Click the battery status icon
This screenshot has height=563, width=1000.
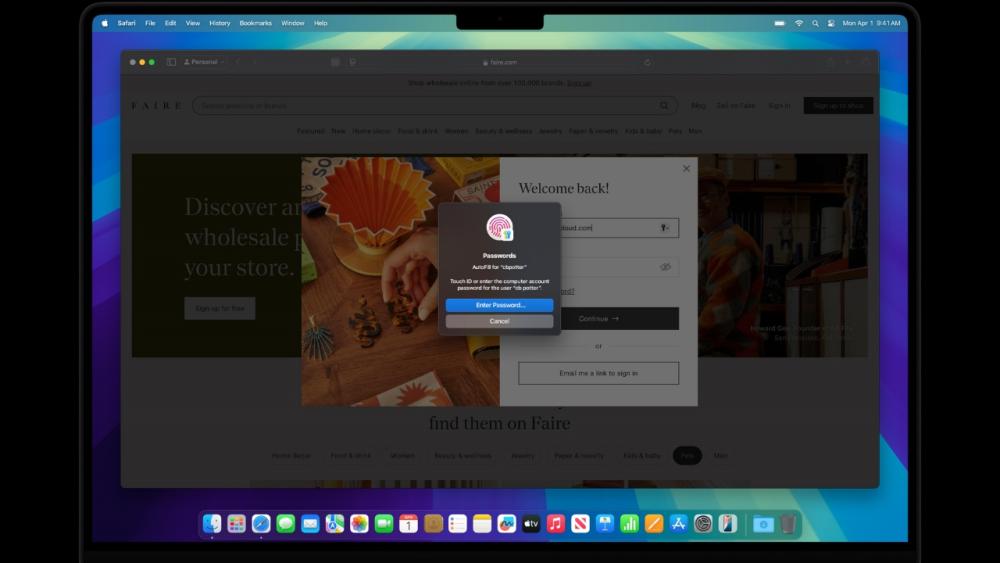[x=779, y=23]
